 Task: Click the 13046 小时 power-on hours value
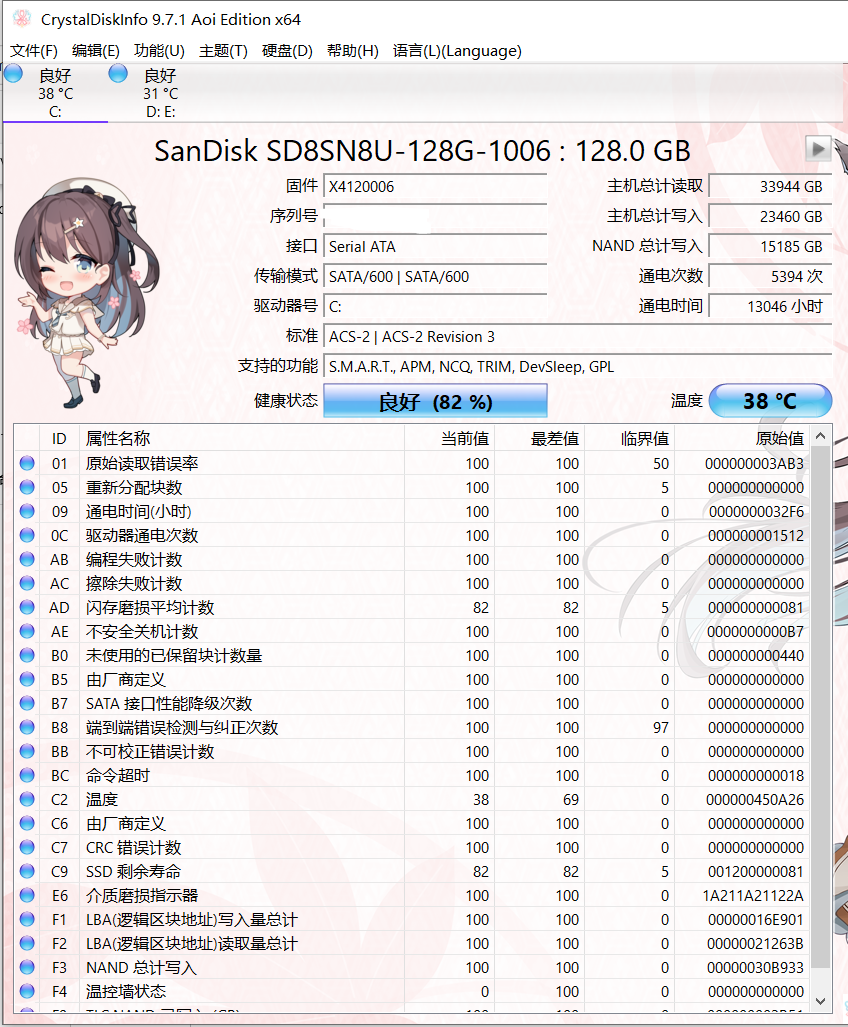coord(770,307)
